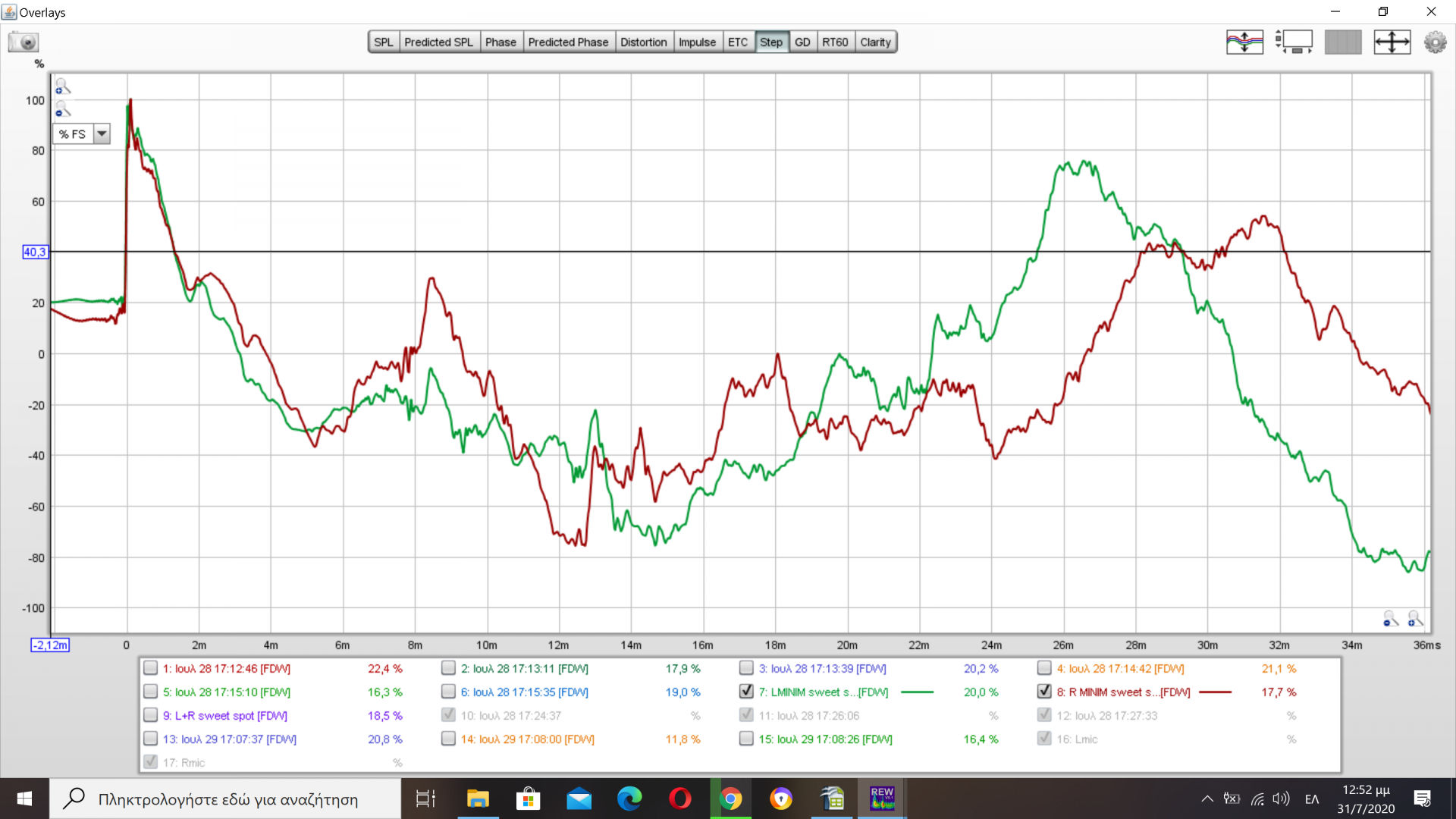
Task: Uncheck trace 7 LMINIM sweet spot checkbox
Action: pos(746,692)
